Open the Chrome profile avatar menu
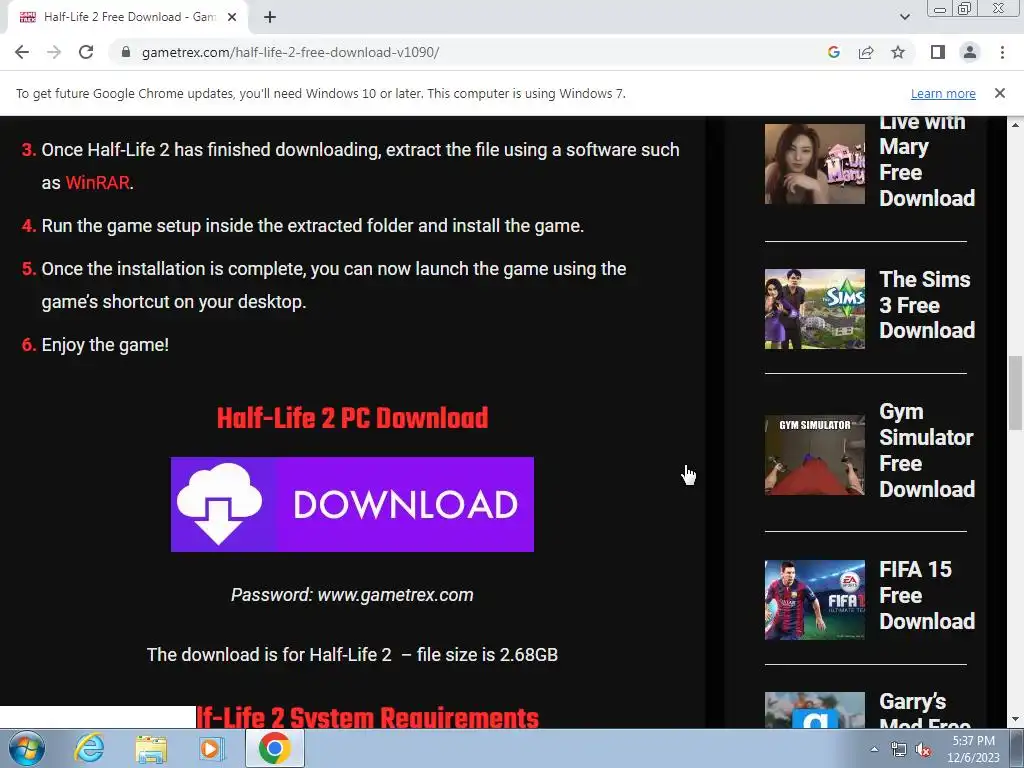This screenshot has height=768, width=1024. (970, 52)
